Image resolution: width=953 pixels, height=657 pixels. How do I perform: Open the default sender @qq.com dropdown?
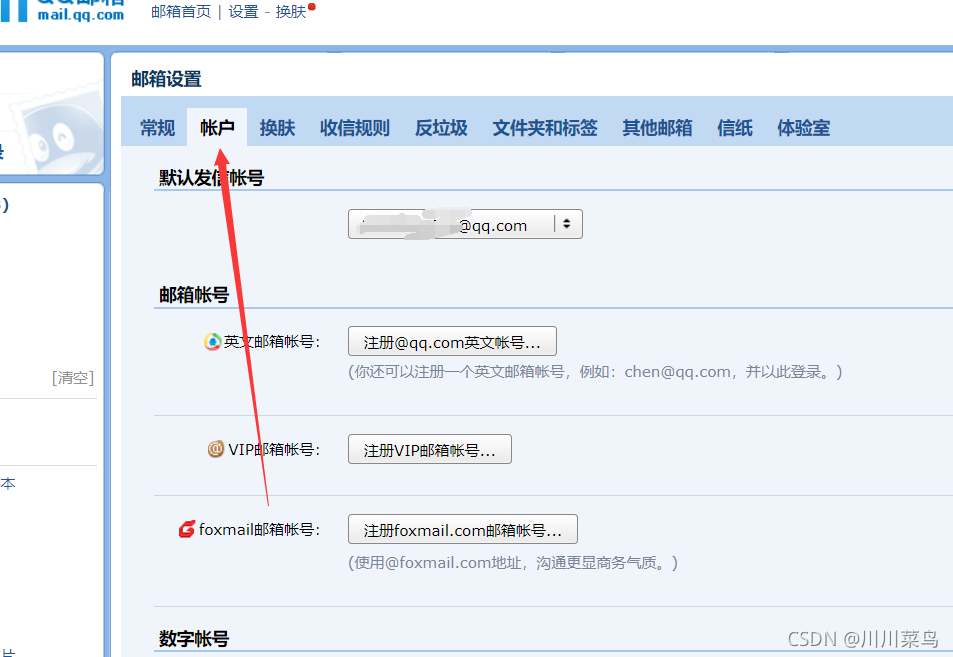click(465, 224)
